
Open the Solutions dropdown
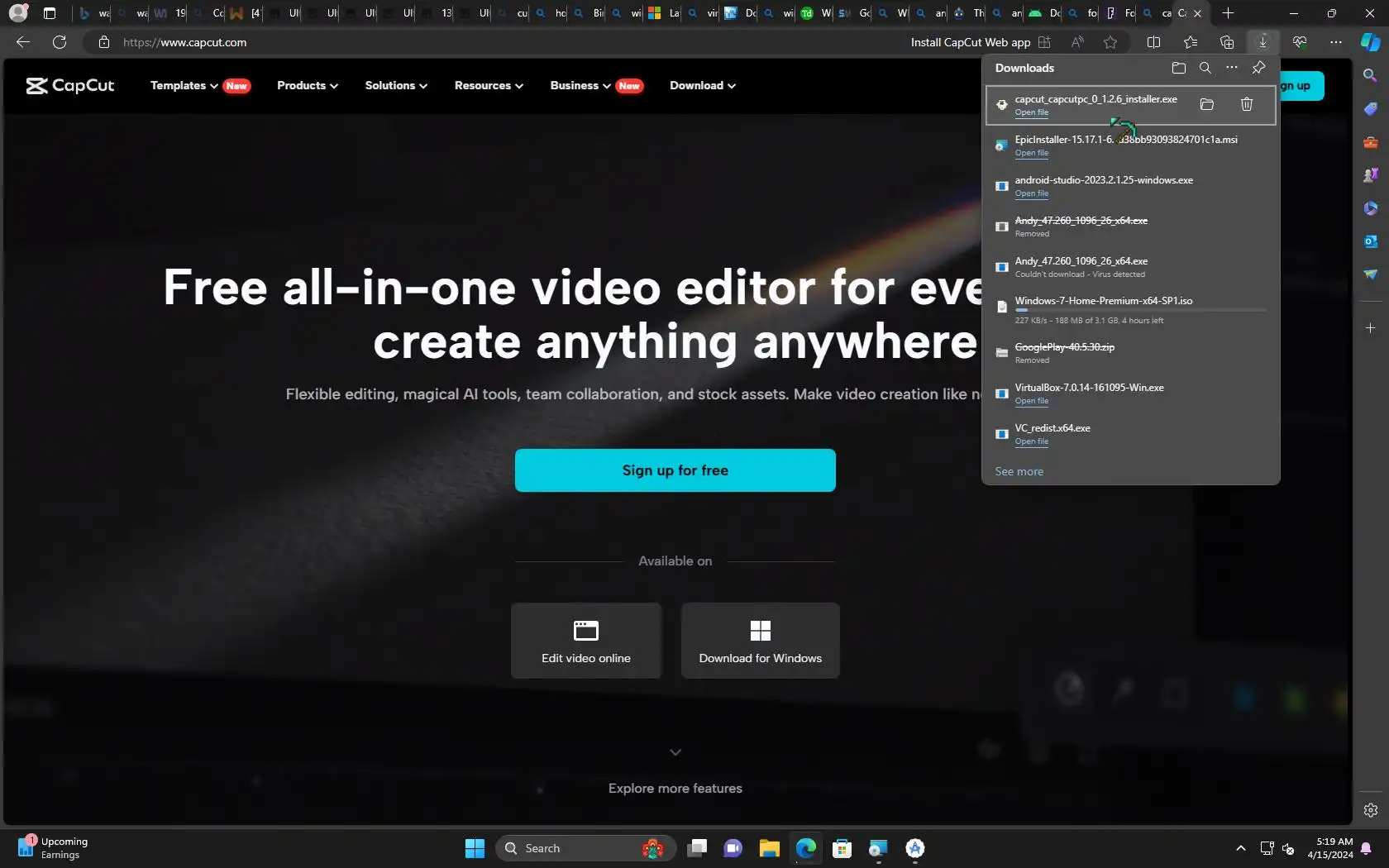pos(396,86)
